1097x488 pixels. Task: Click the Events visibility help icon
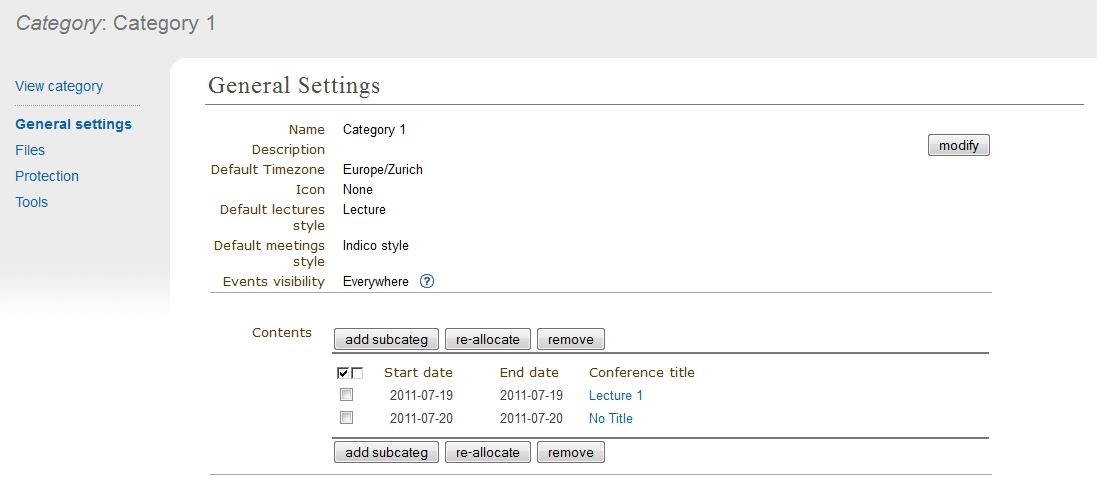427,282
